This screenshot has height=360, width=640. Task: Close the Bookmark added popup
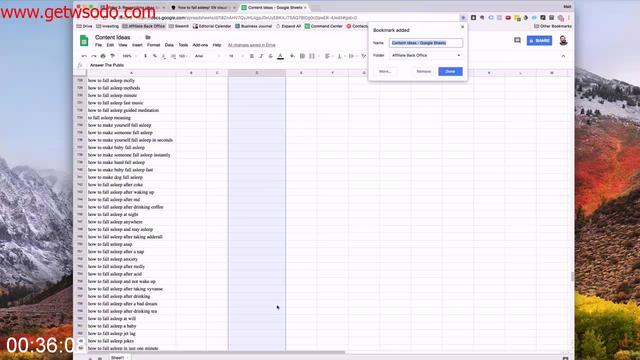[462, 27]
